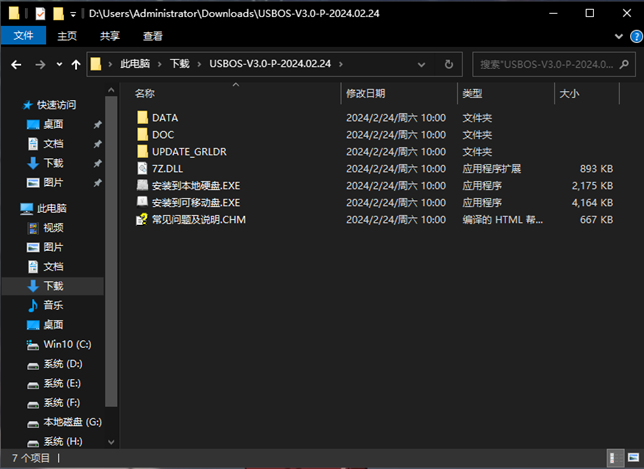Select Win10 (C:) drive in sidebar
644x469 pixels.
tap(67, 344)
